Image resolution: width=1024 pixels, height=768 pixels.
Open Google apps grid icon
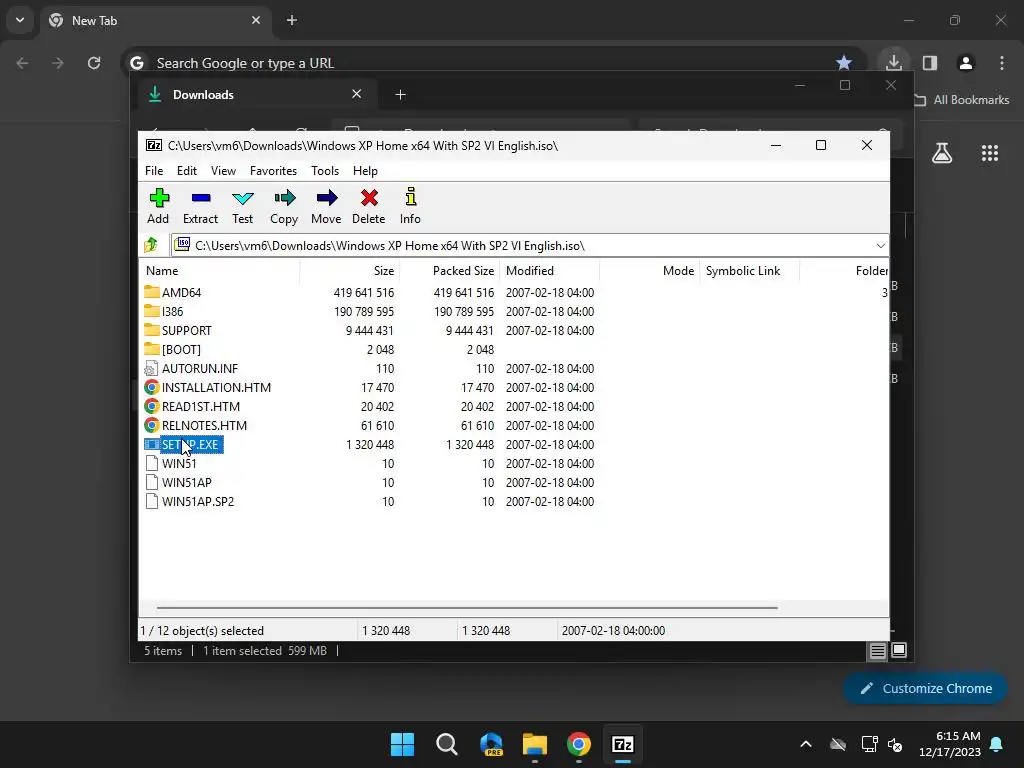tap(990, 153)
